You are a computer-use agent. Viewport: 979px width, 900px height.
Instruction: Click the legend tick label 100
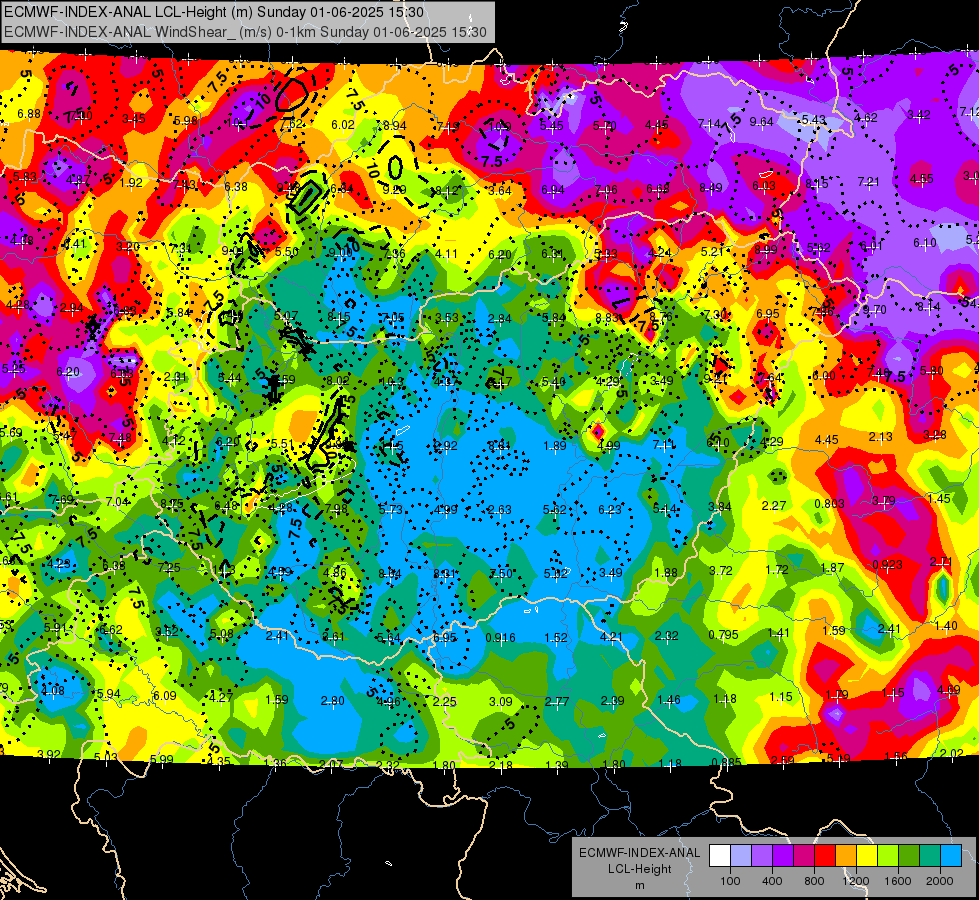pos(730,881)
